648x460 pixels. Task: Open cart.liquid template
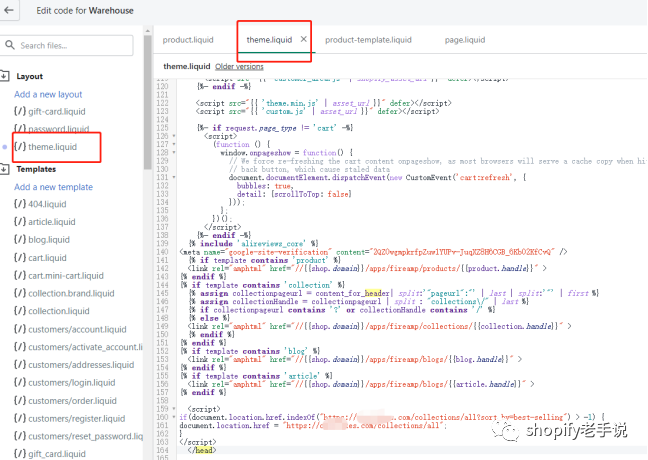click(40, 258)
